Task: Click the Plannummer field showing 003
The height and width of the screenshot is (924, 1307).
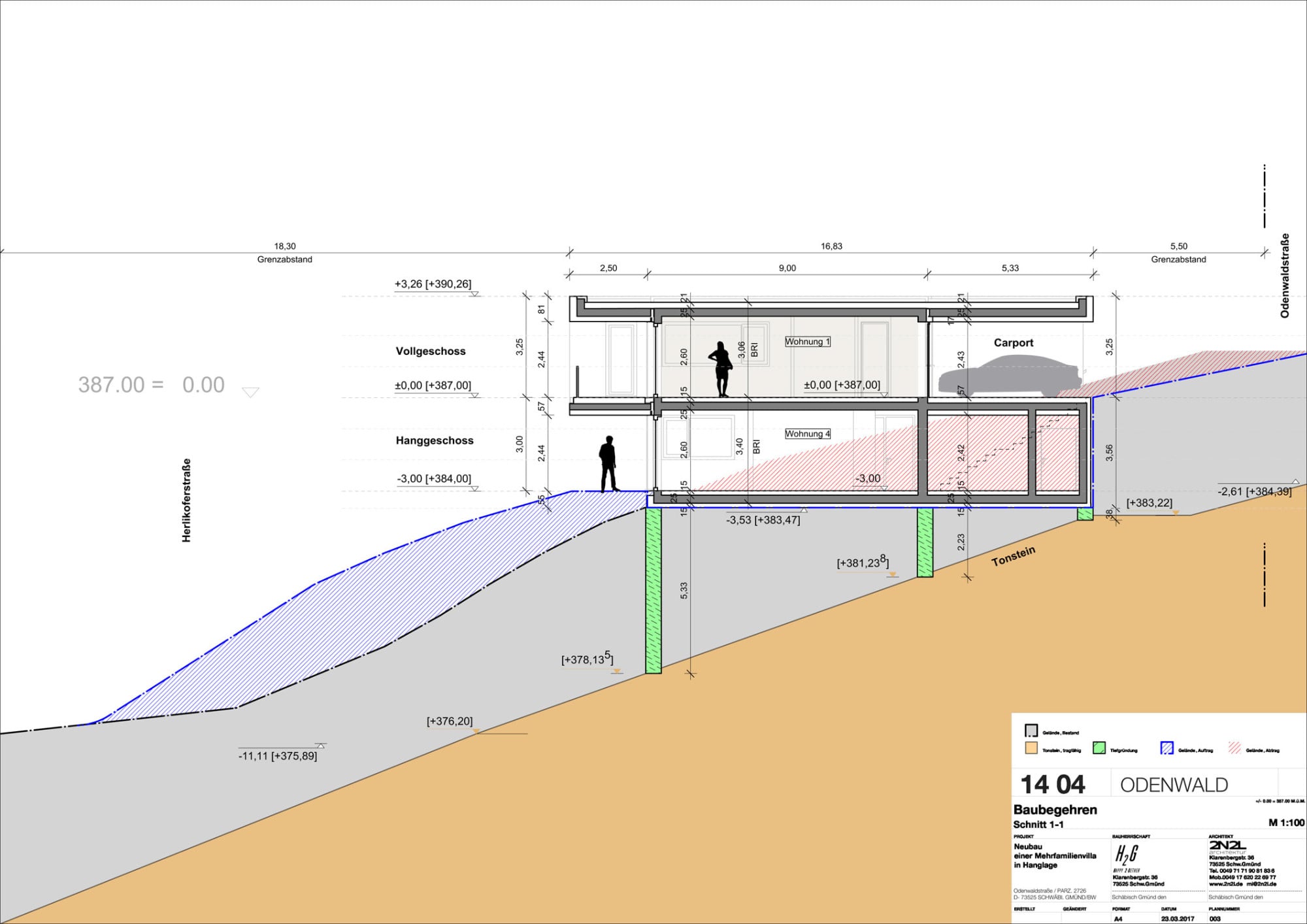Action: click(1214, 919)
